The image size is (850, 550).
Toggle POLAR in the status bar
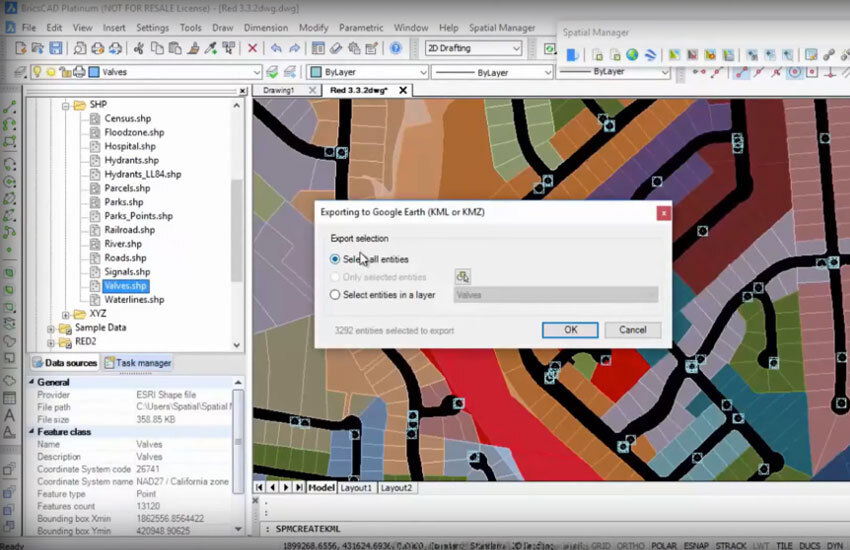tap(664, 545)
